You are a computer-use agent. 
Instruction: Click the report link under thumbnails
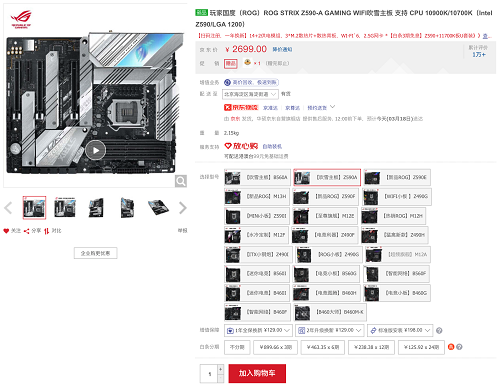[x=182, y=230]
